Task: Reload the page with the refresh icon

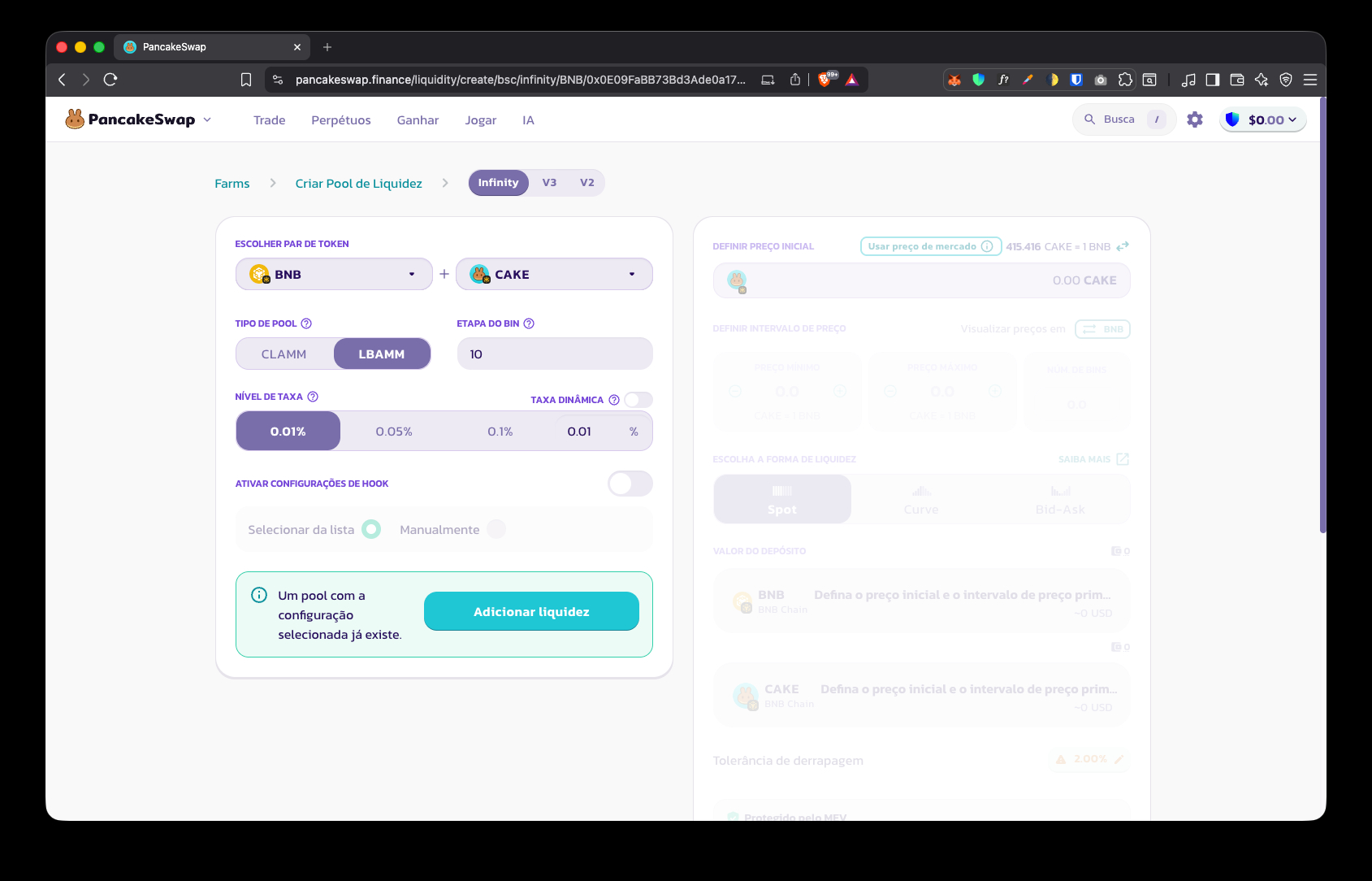Action: pos(110,80)
